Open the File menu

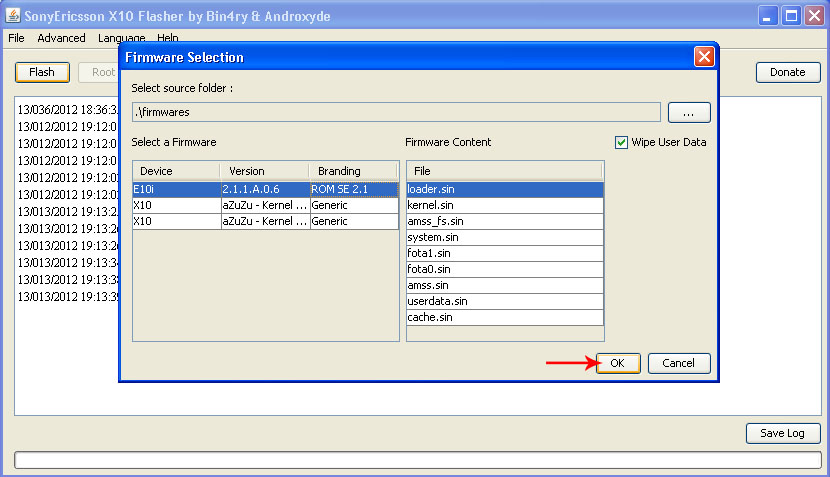pos(16,38)
